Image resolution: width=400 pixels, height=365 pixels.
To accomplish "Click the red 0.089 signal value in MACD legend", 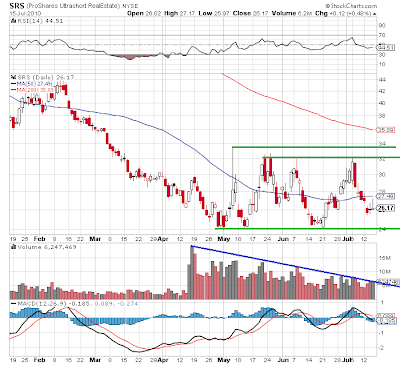I will (104, 304).
